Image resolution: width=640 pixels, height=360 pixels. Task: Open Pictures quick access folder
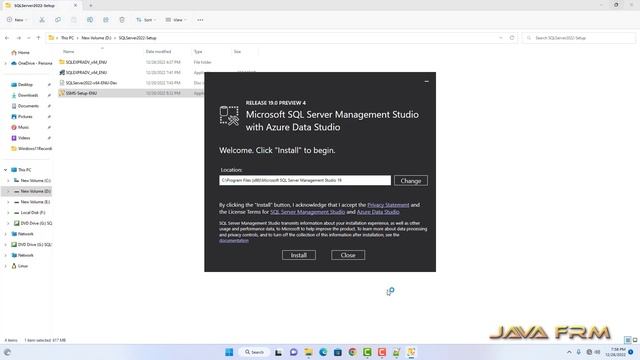coord(25,116)
